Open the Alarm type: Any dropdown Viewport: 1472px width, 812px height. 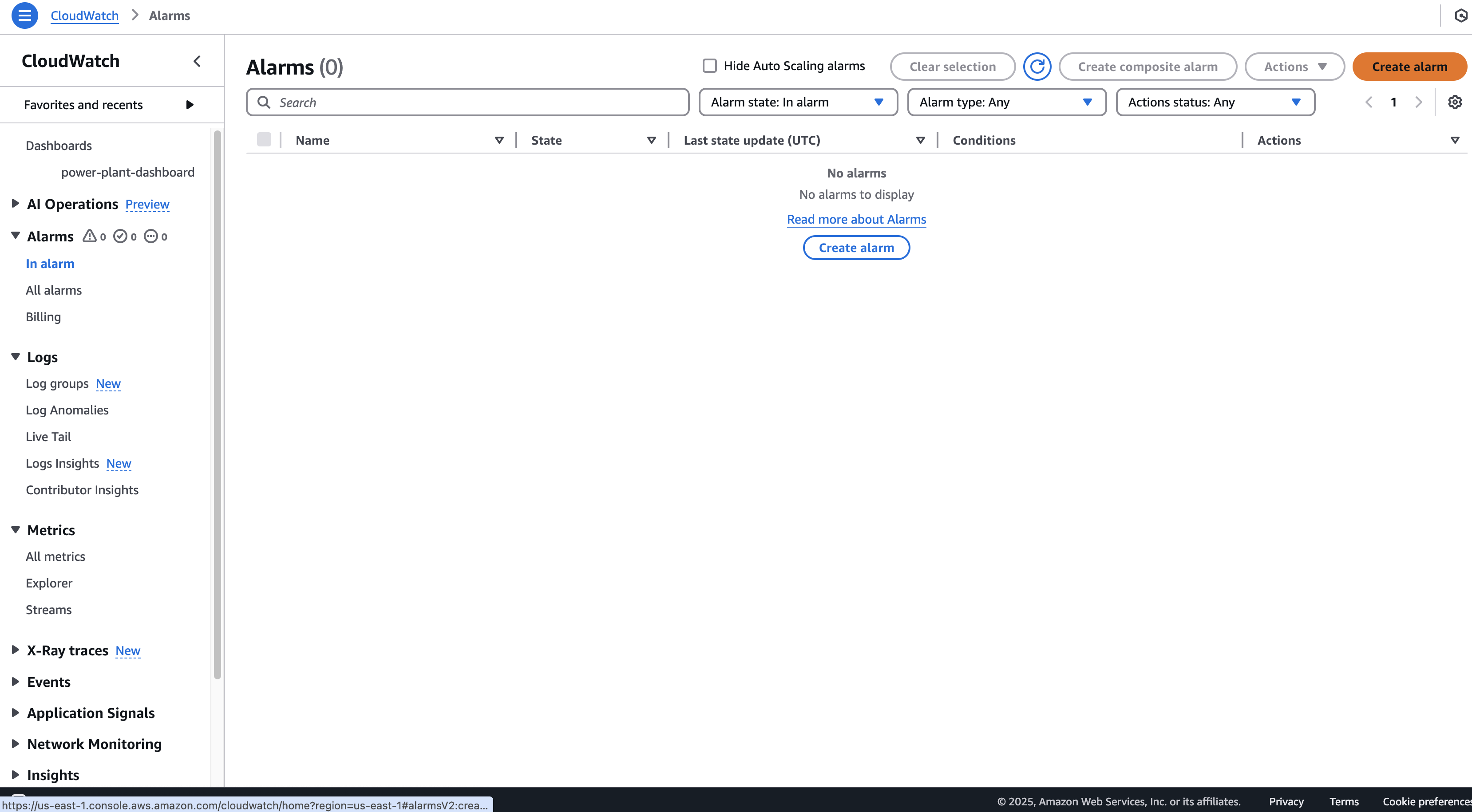point(1007,102)
